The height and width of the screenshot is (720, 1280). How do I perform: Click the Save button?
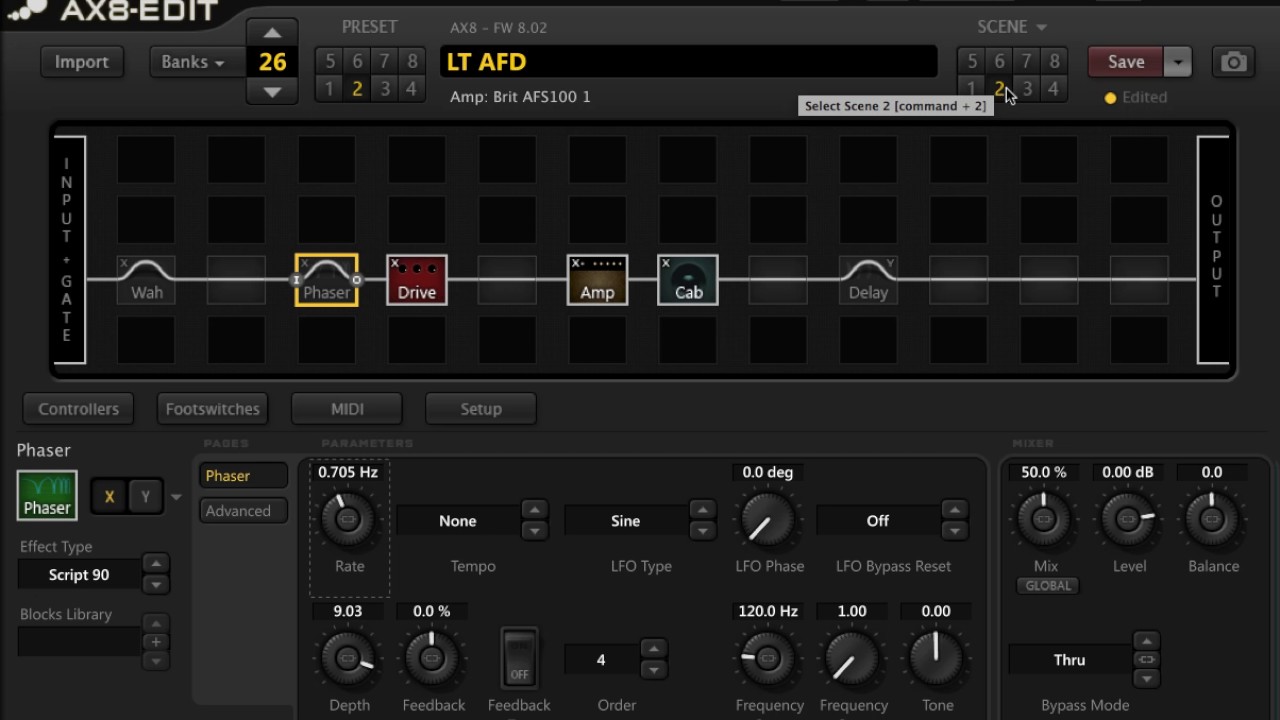(1126, 62)
